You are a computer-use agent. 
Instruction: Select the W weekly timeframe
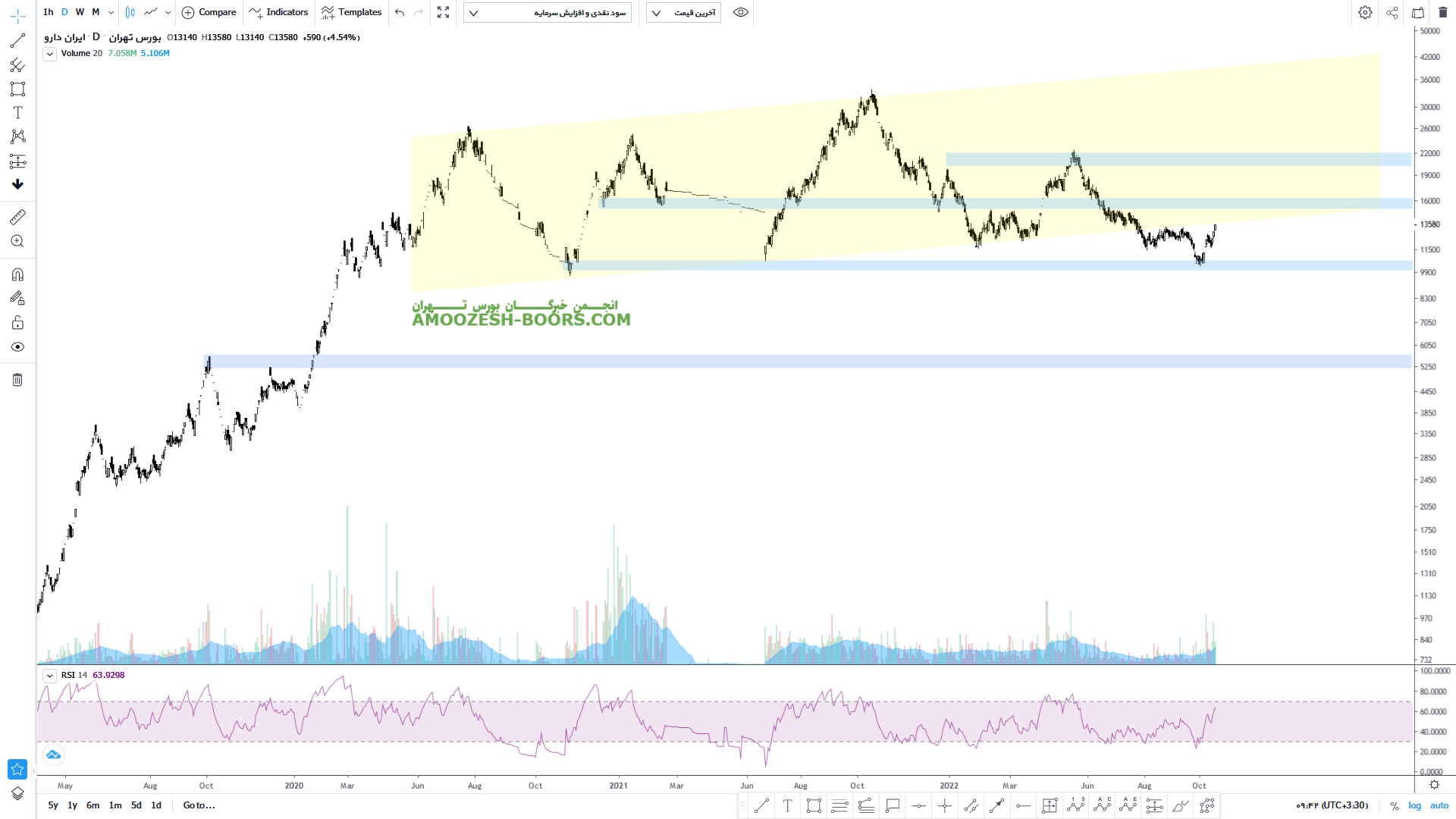pos(80,12)
